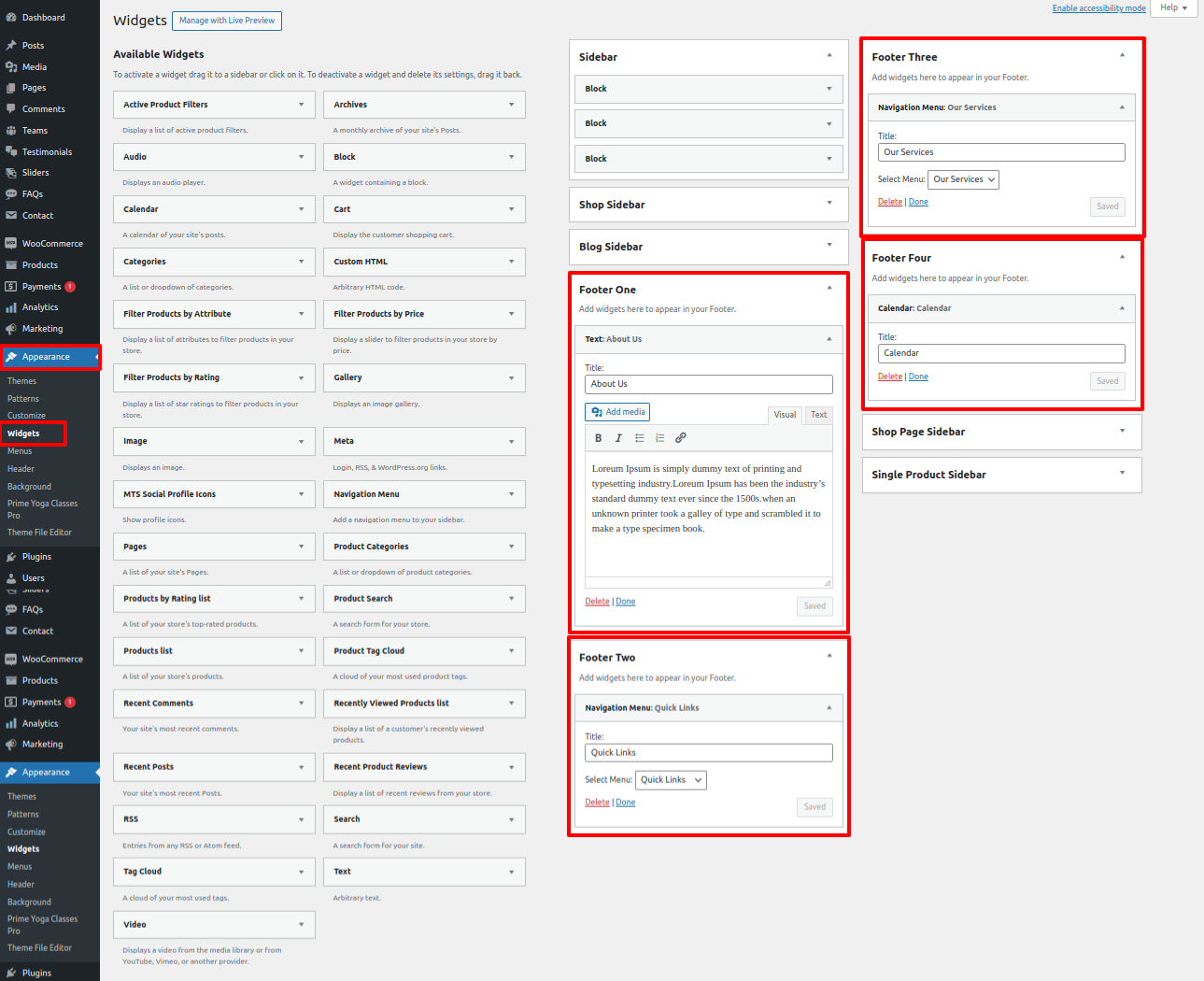Click Manage with Live Preview button
The width and height of the screenshot is (1204, 981).
coord(227,21)
